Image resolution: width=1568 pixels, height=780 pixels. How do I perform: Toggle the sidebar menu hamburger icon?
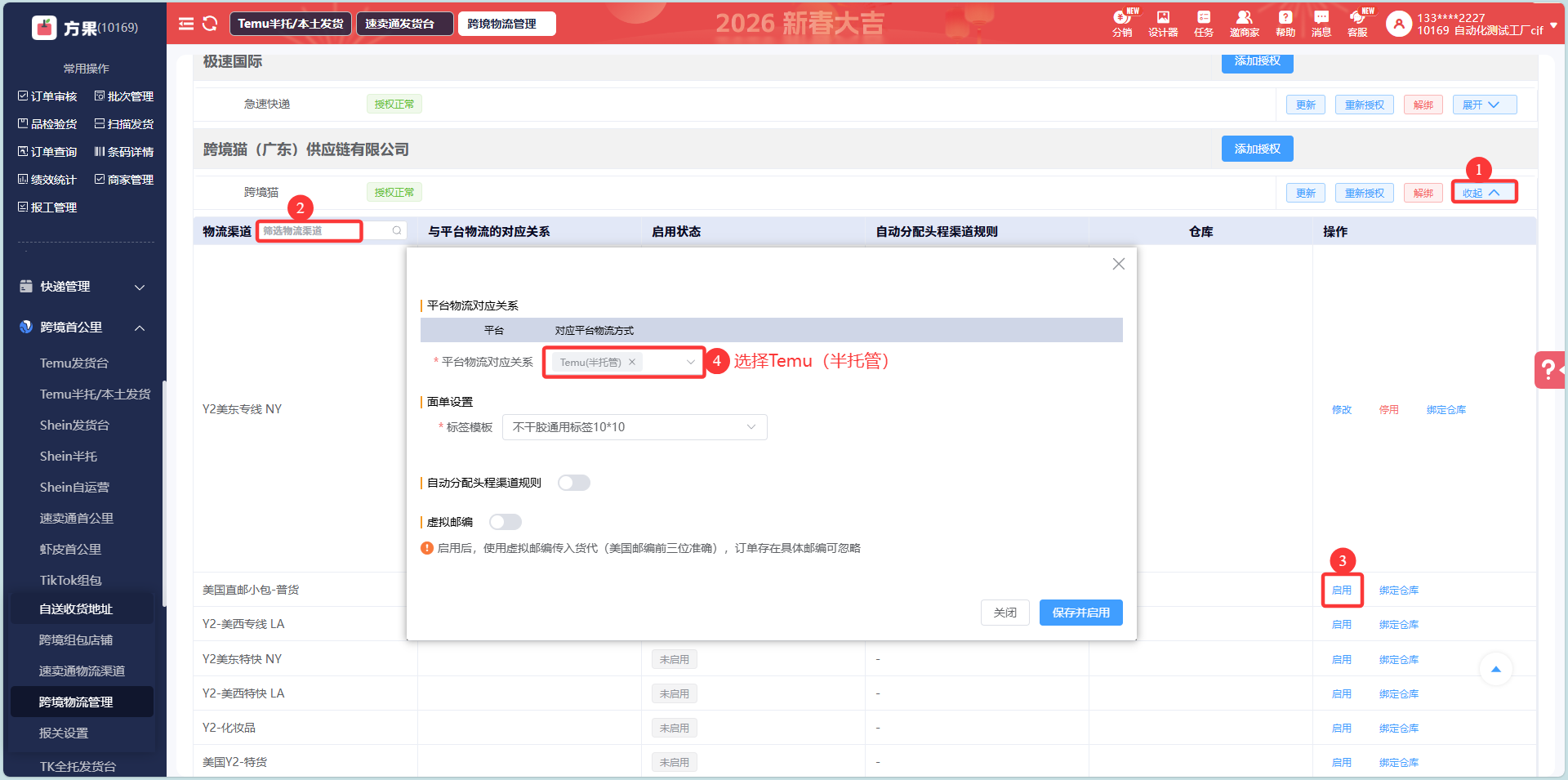186,24
